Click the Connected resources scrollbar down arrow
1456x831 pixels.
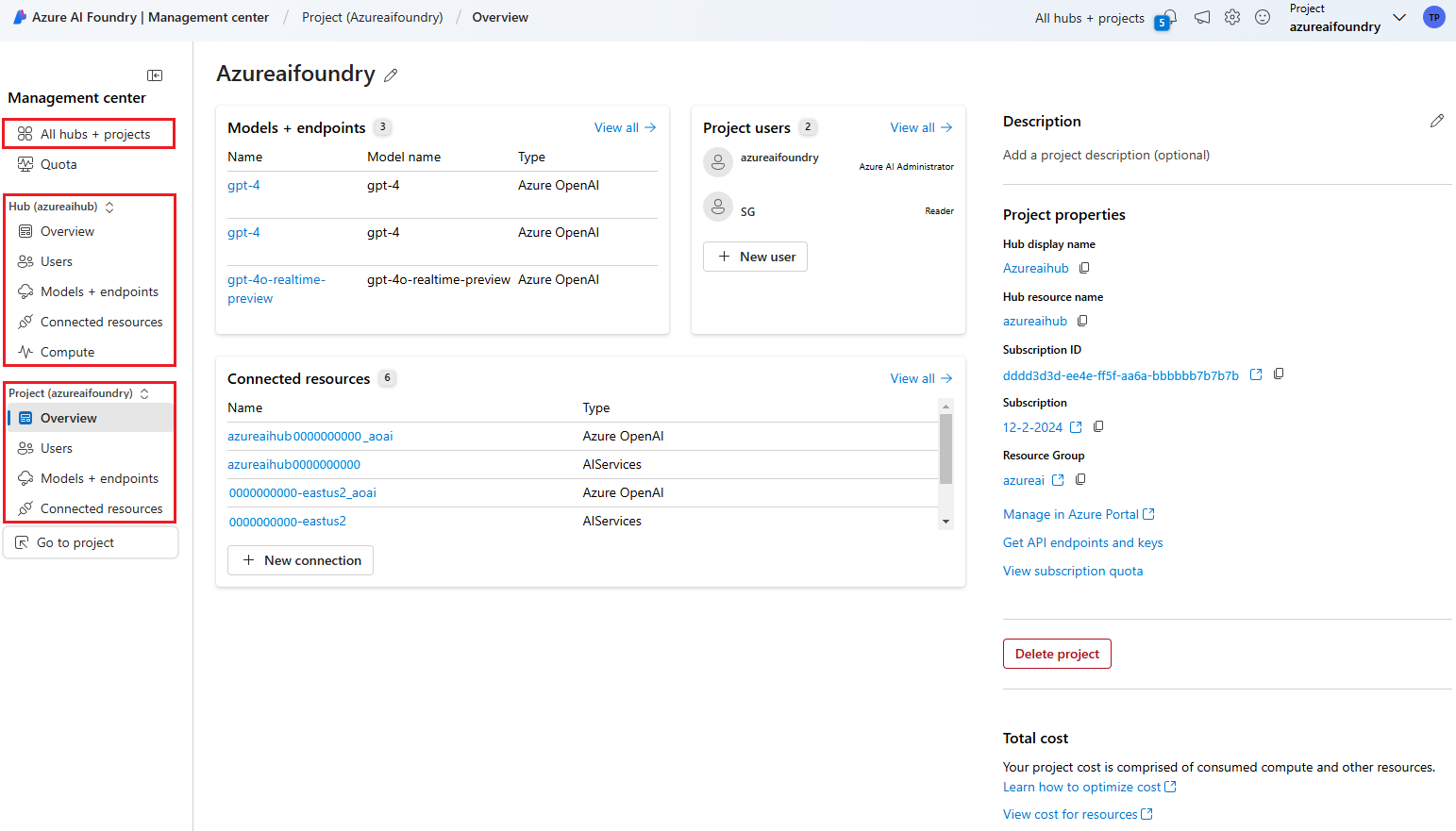click(x=946, y=522)
